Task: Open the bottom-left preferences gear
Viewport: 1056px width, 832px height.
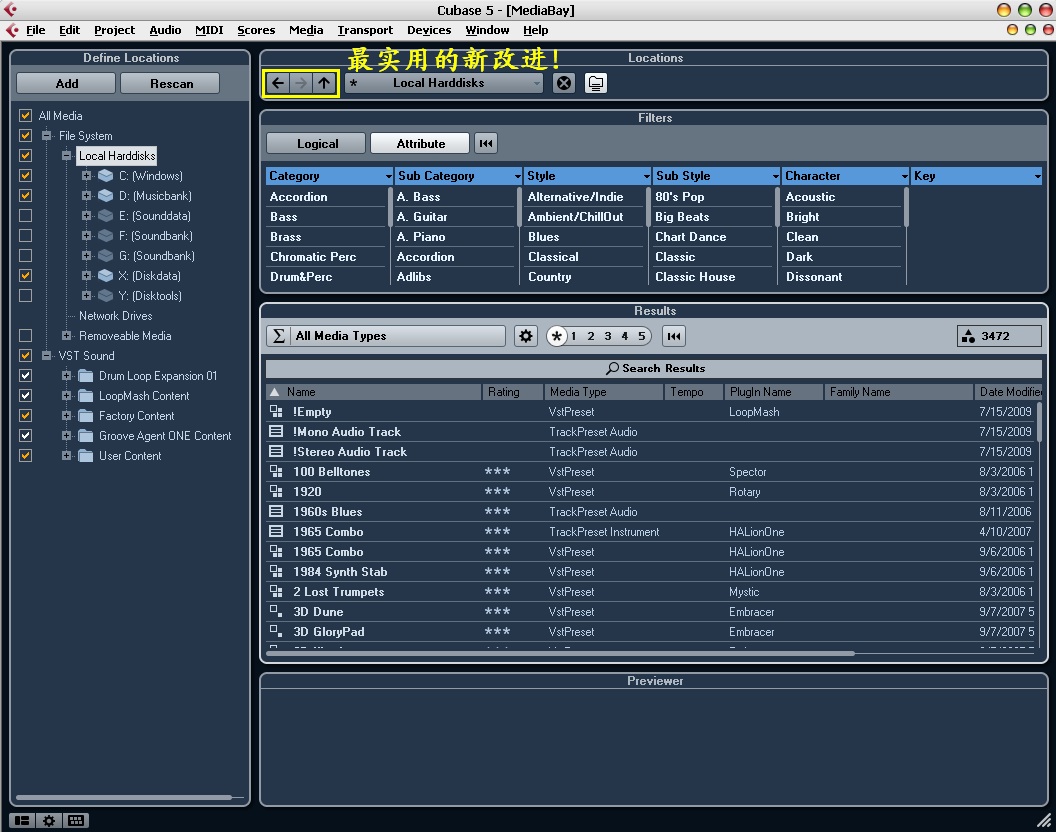Action: pos(48,820)
